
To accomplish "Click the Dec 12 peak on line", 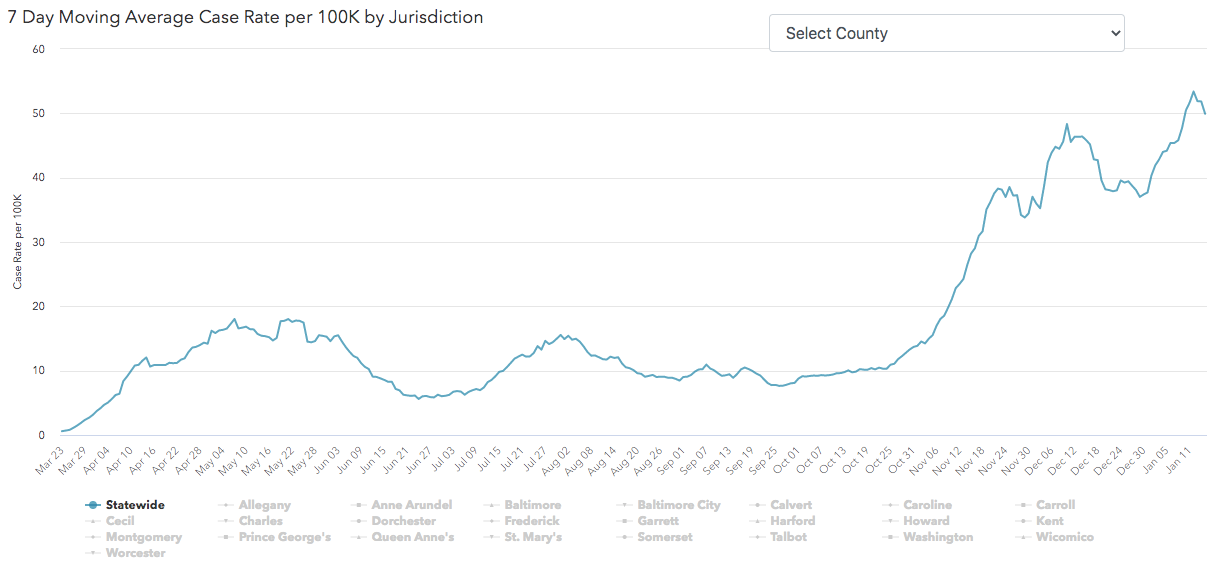I will click(1067, 124).
